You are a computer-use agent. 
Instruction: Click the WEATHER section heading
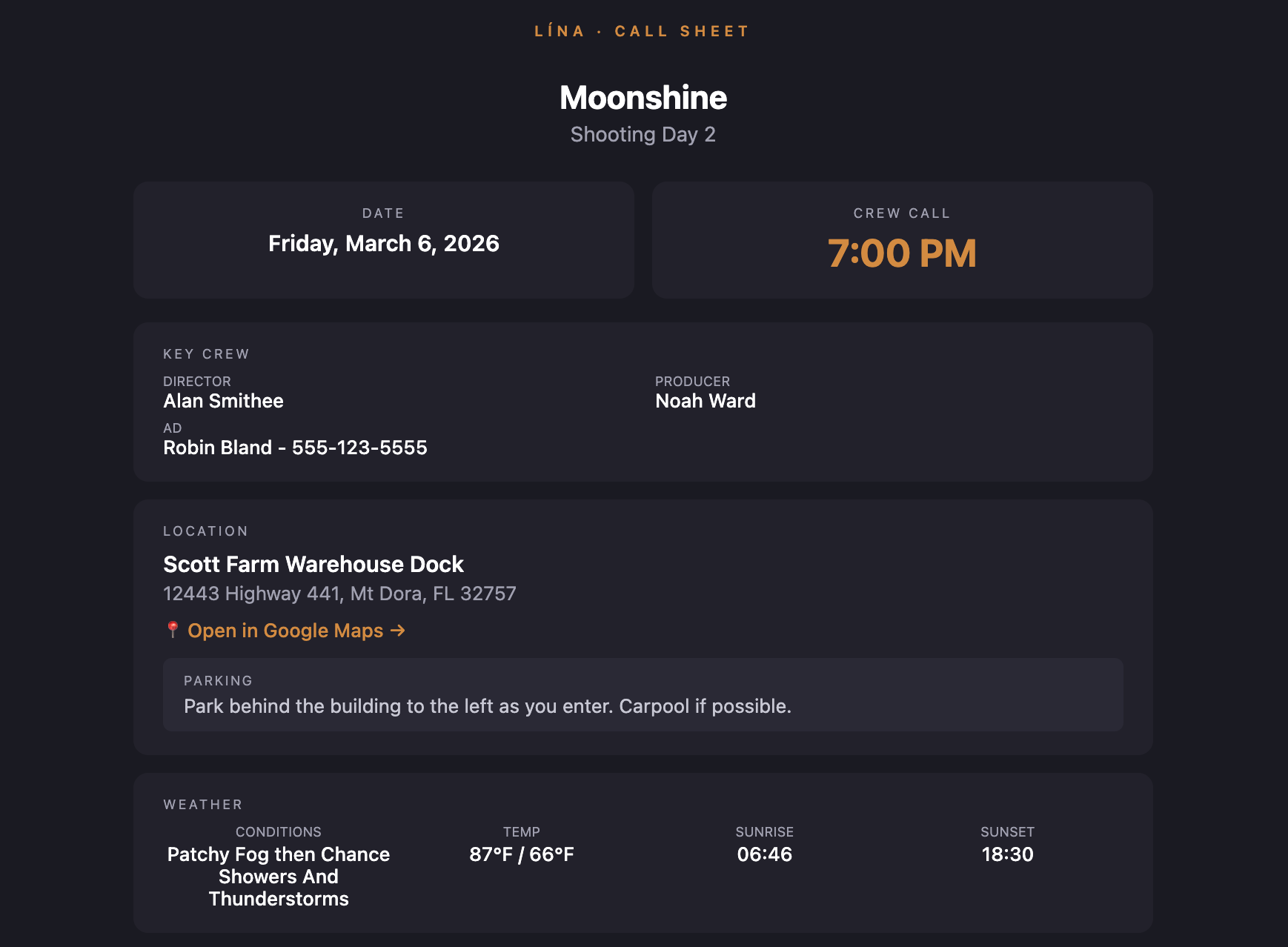202,804
